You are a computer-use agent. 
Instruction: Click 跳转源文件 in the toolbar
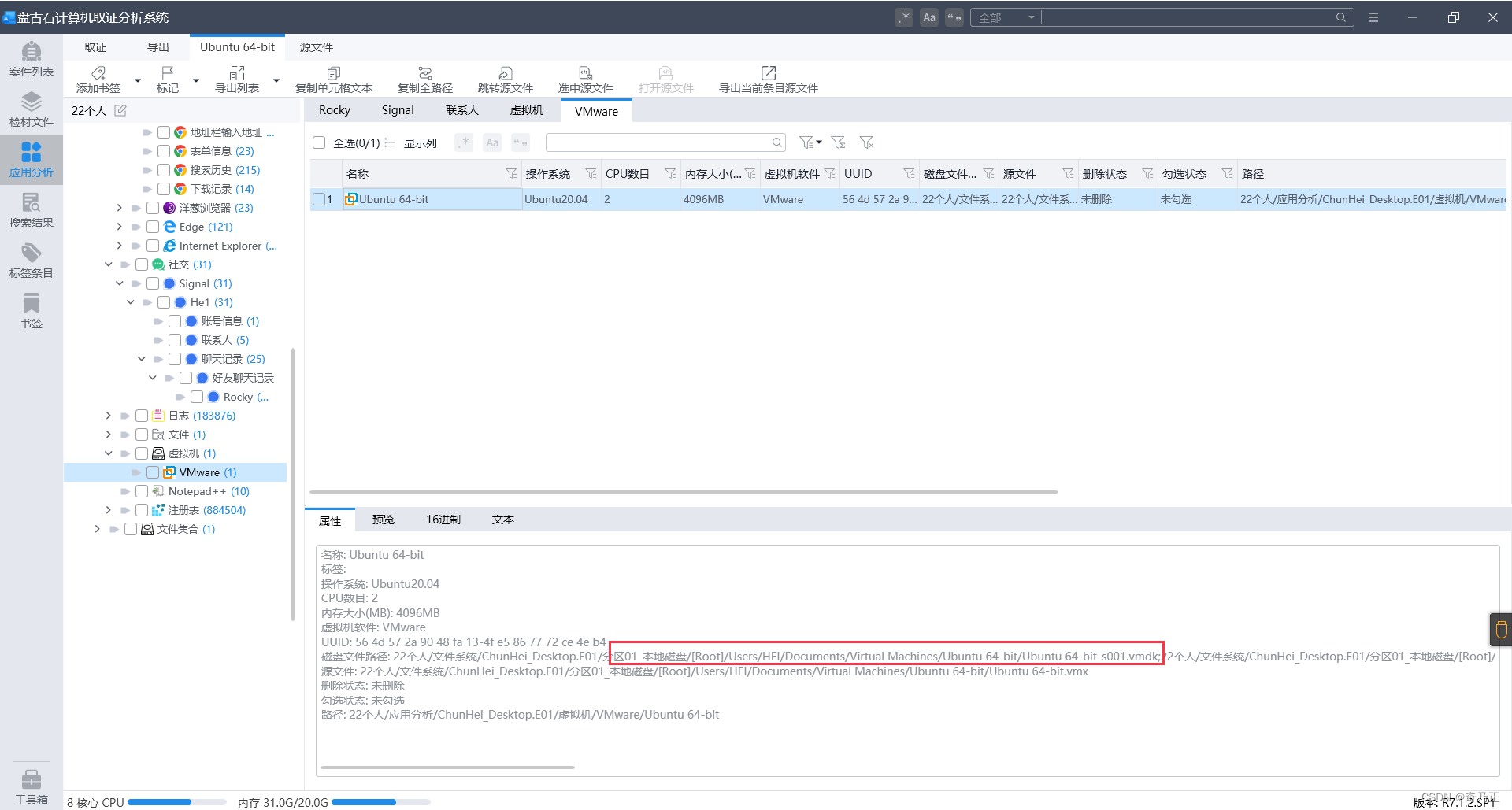tap(506, 80)
